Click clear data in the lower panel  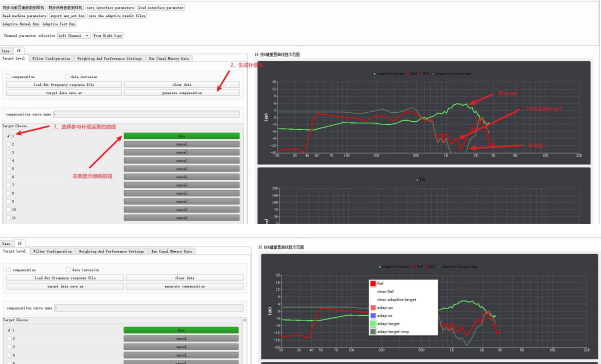(x=185, y=278)
